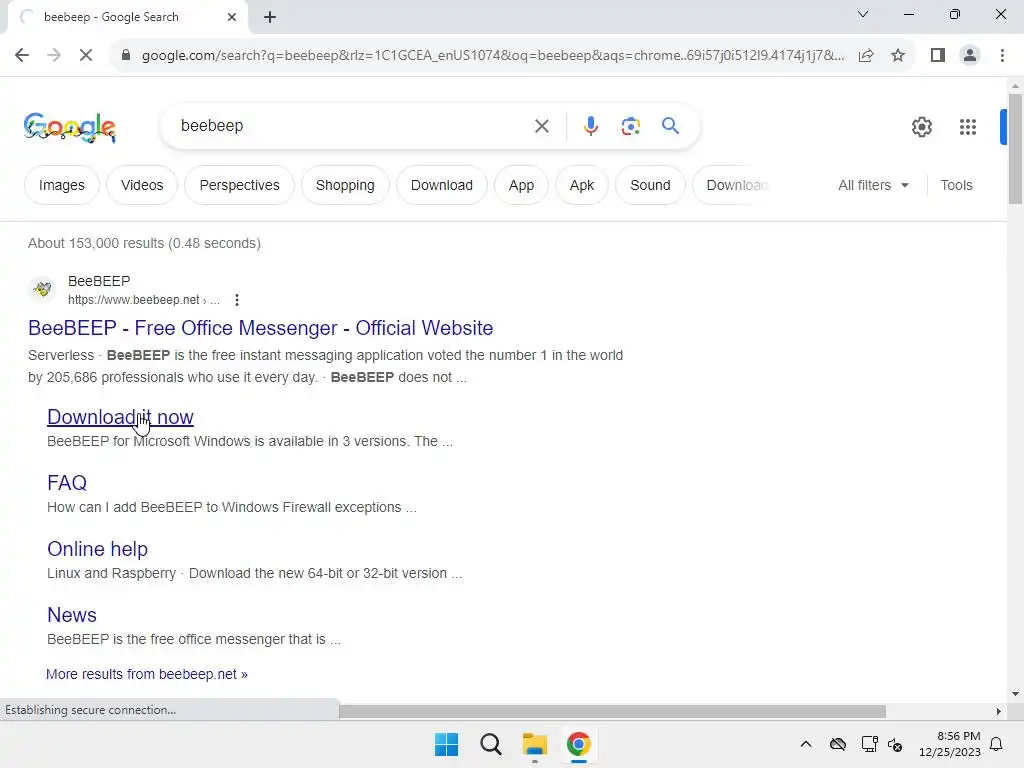Open search Tools

[x=956, y=185]
